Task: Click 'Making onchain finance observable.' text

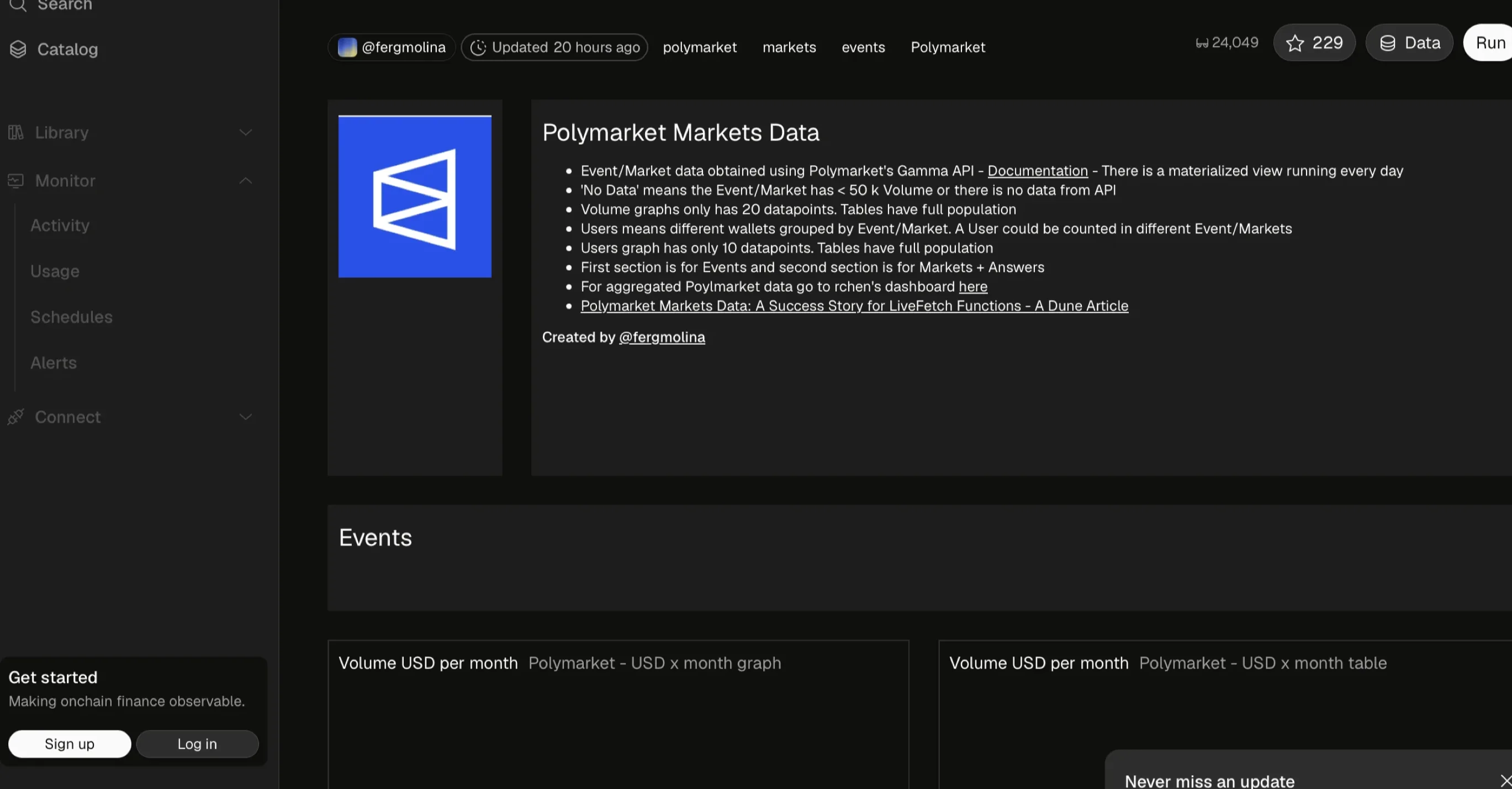Action: pyautogui.click(x=127, y=702)
